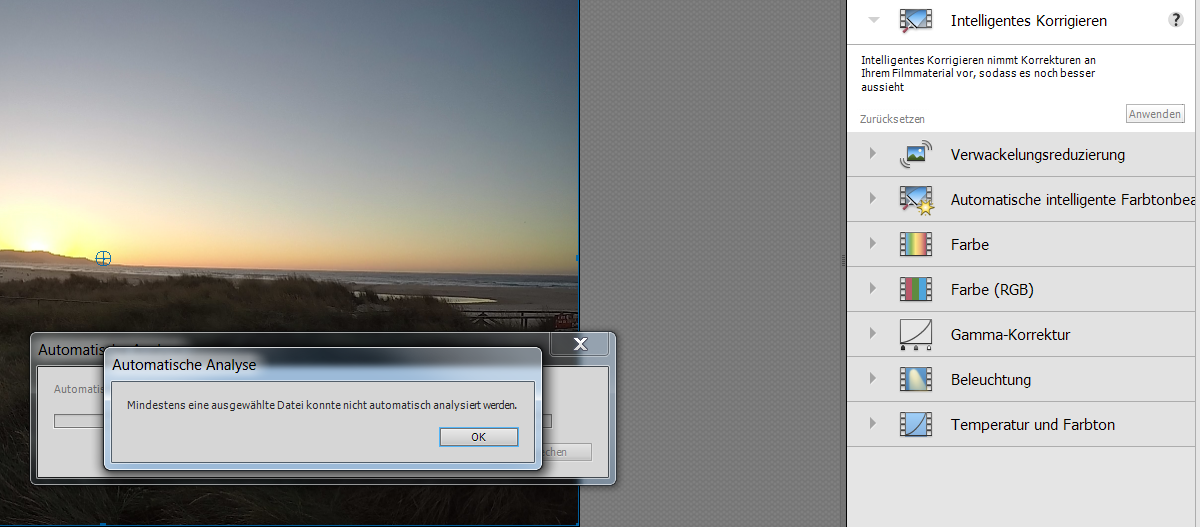
Task: Expand the Farbe section arrow
Action: point(873,244)
